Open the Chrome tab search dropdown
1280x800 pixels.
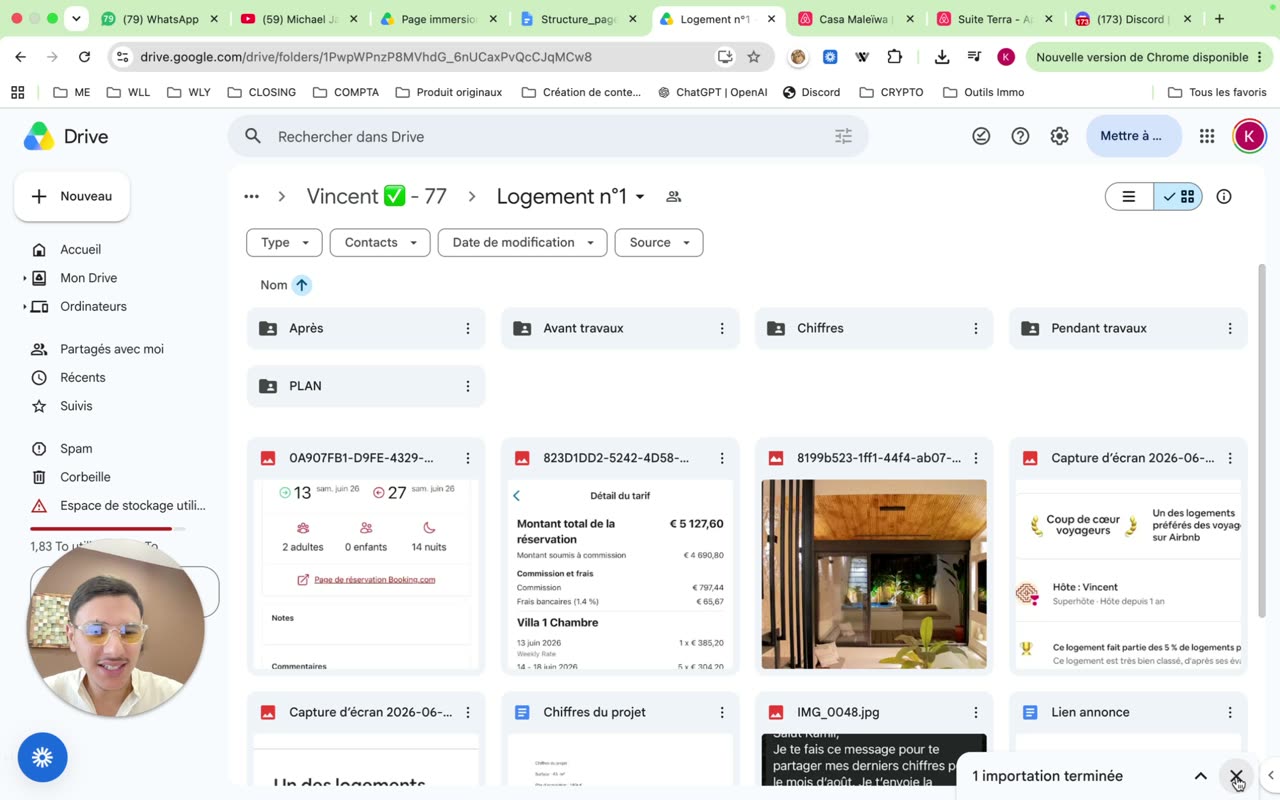click(x=76, y=19)
